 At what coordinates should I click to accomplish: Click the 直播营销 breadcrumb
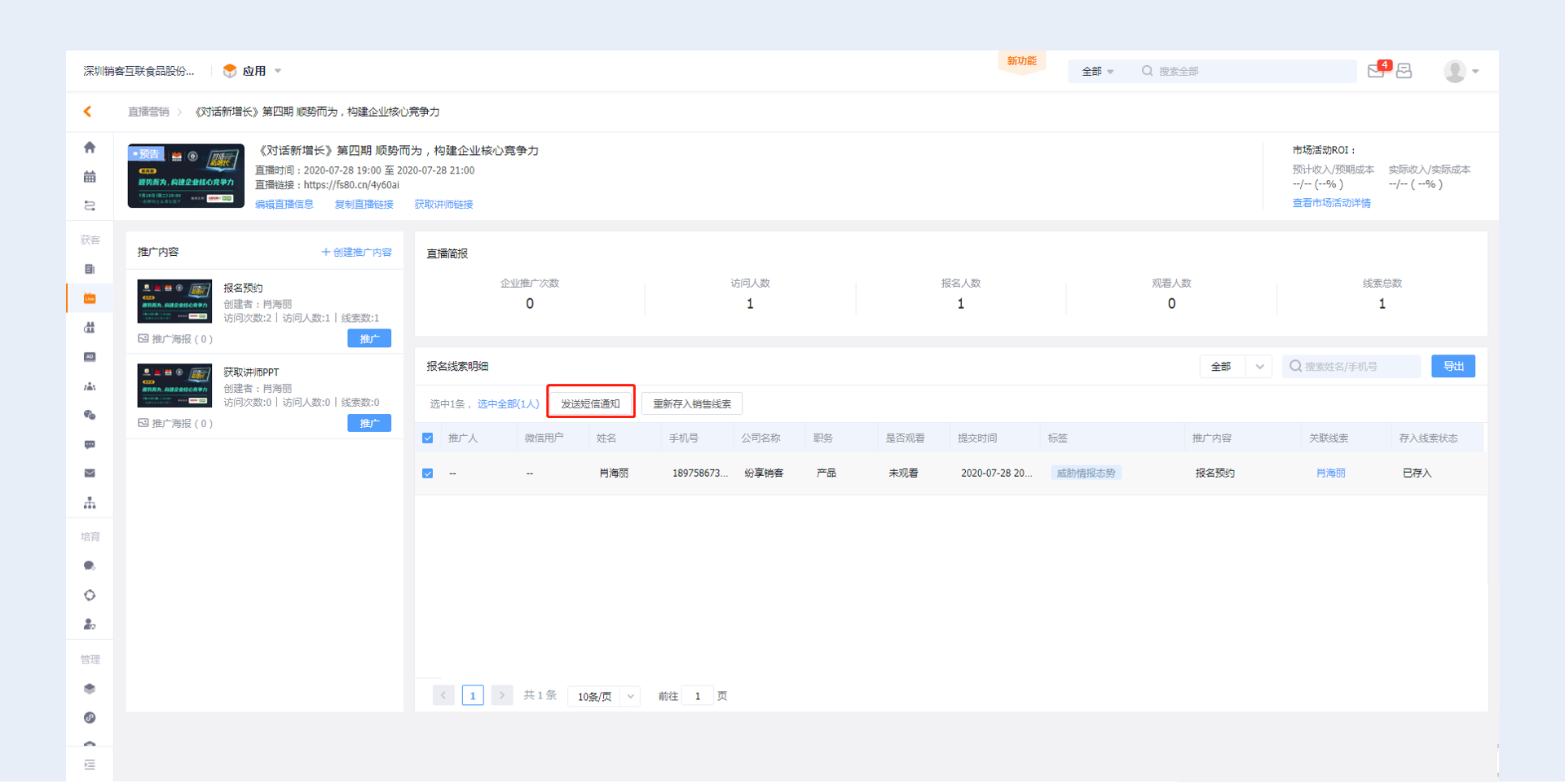click(x=148, y=112)
